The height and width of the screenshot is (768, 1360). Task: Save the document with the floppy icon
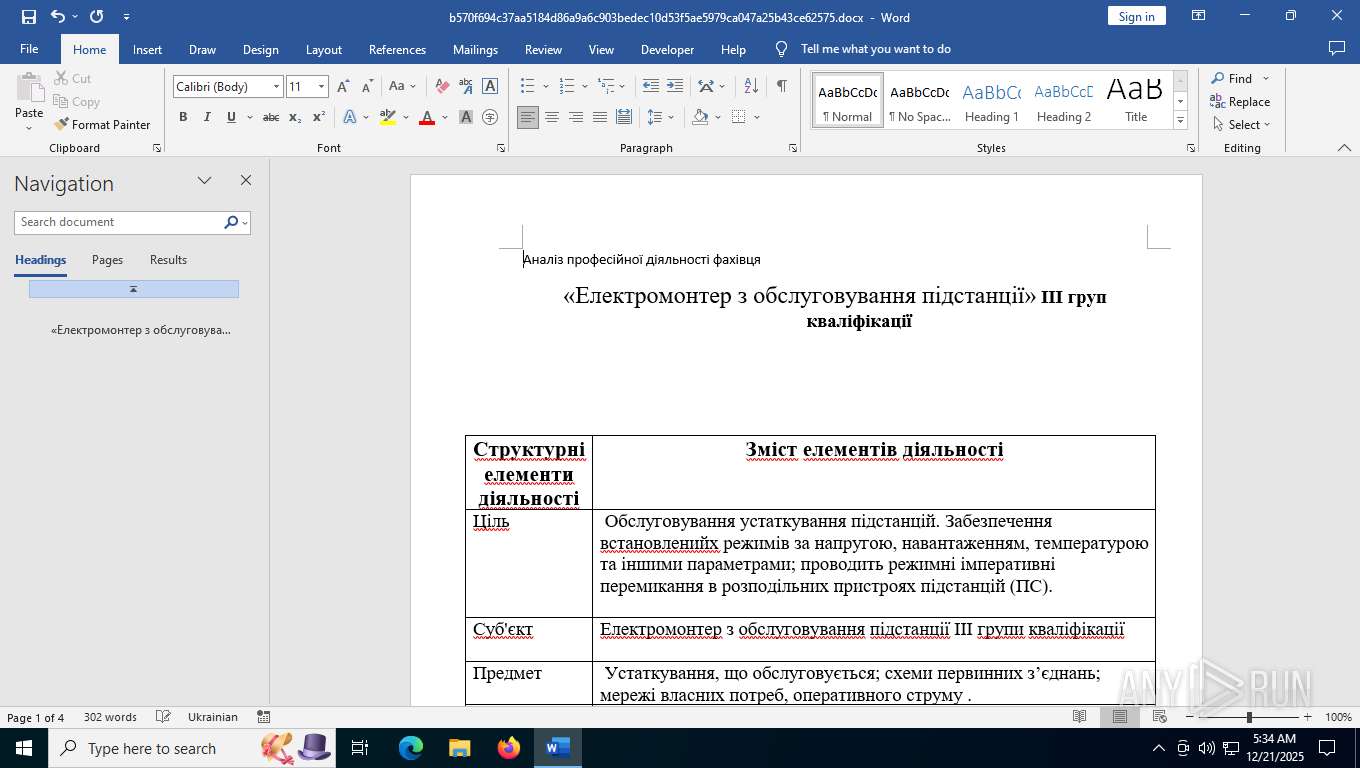(29, 17)
